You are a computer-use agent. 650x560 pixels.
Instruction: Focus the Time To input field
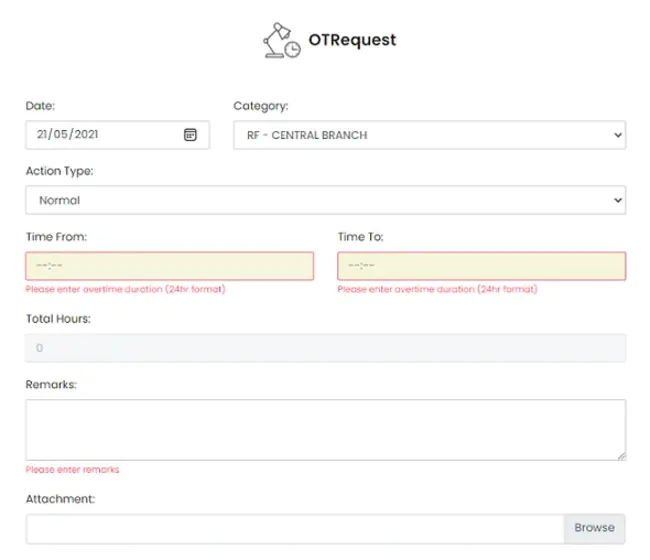481,266
